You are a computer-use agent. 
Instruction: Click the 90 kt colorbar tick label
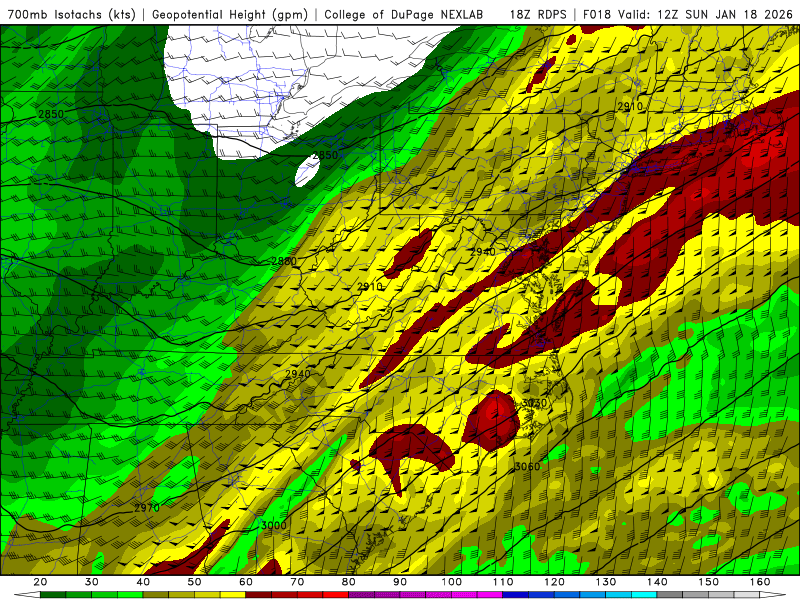(400, 582)
